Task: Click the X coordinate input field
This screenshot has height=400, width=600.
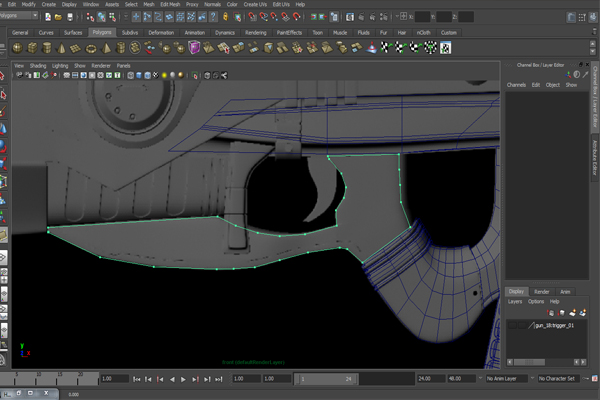Action: (x=422, y=17)
